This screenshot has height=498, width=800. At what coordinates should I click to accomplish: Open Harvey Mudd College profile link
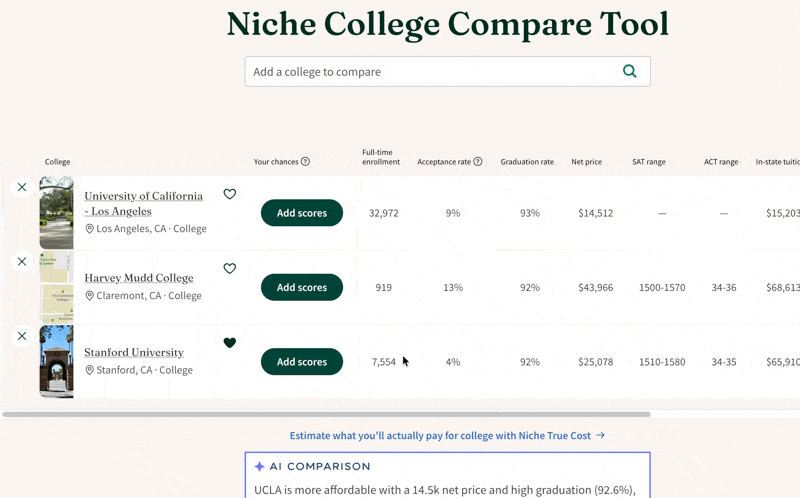(139, 278)
